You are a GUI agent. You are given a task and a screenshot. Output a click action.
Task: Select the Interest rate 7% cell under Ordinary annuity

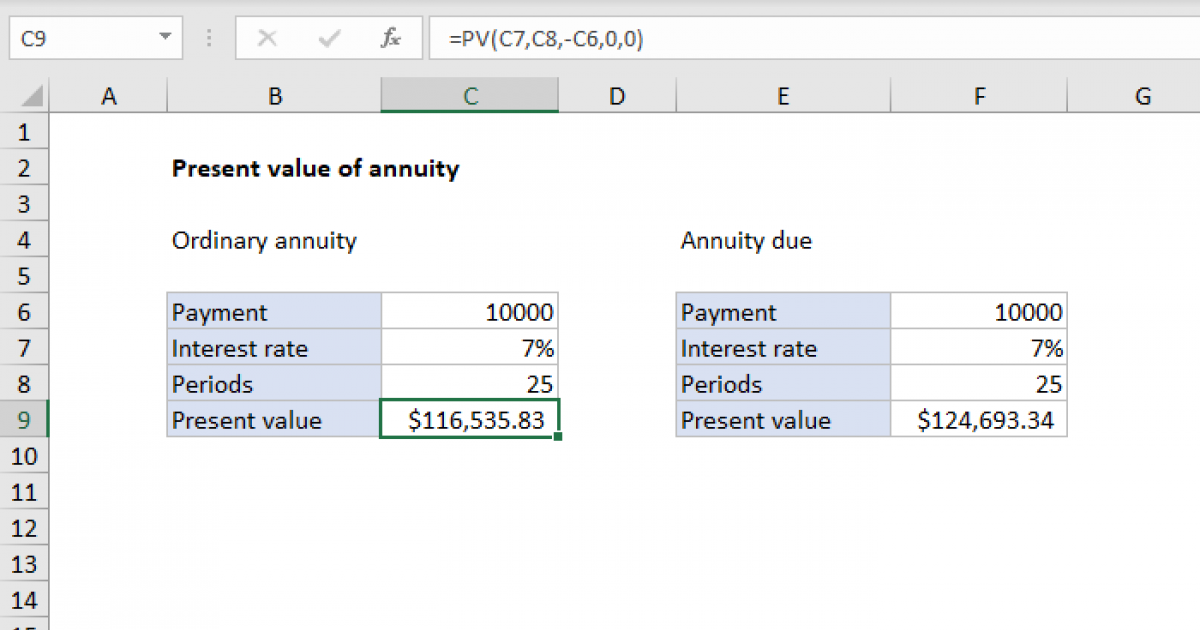click(x=469, y=348)
